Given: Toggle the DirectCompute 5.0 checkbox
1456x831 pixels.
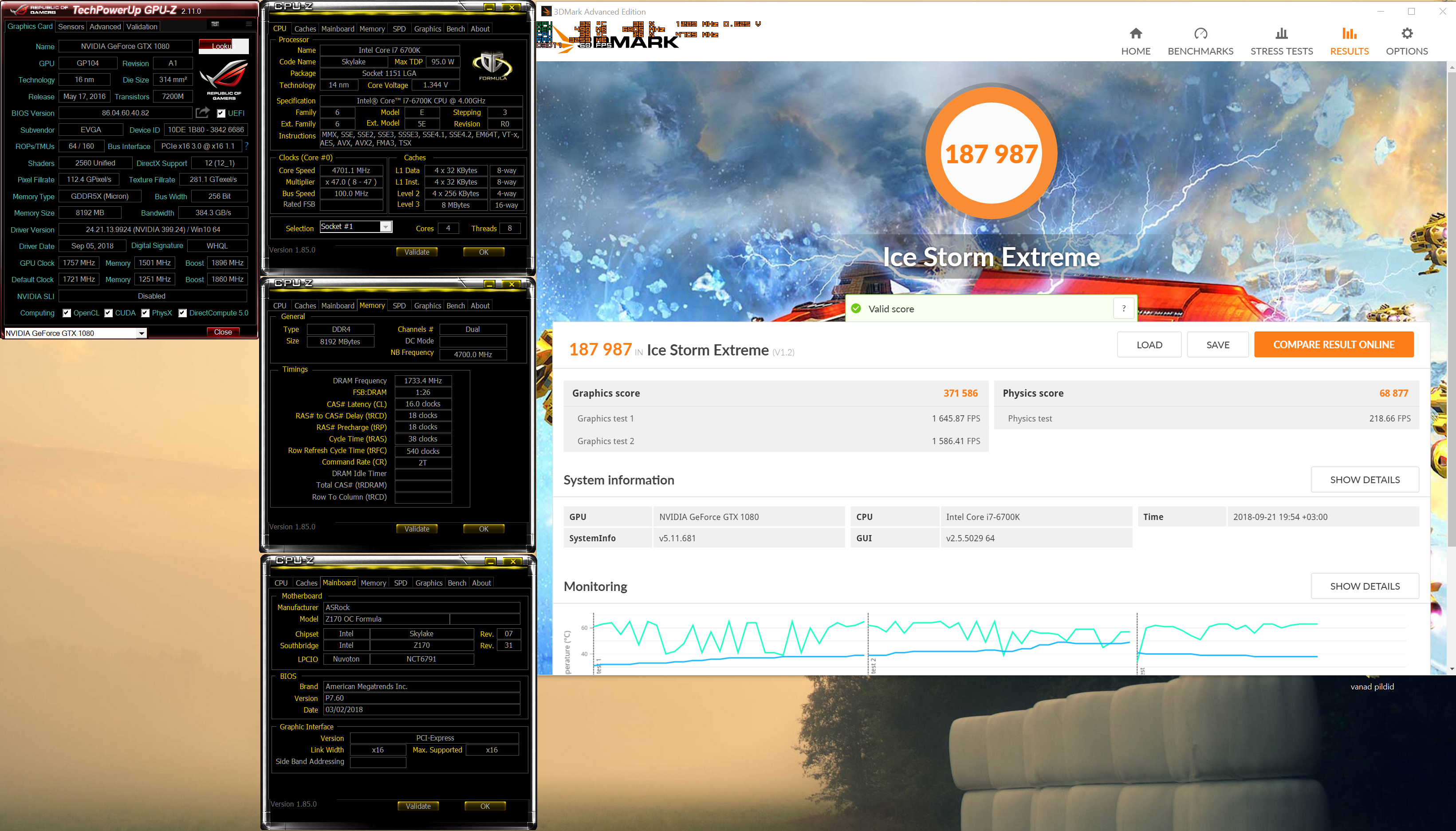Looking at the screenshot, I should (183, 313).
